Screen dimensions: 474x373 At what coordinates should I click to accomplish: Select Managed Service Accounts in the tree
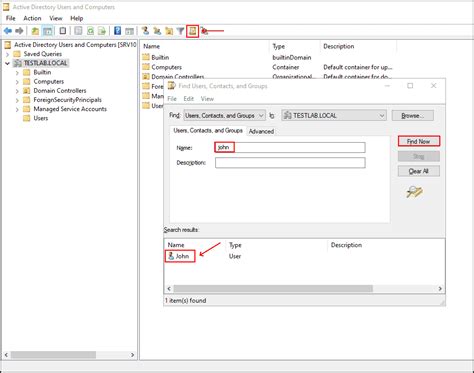point(70,109)
